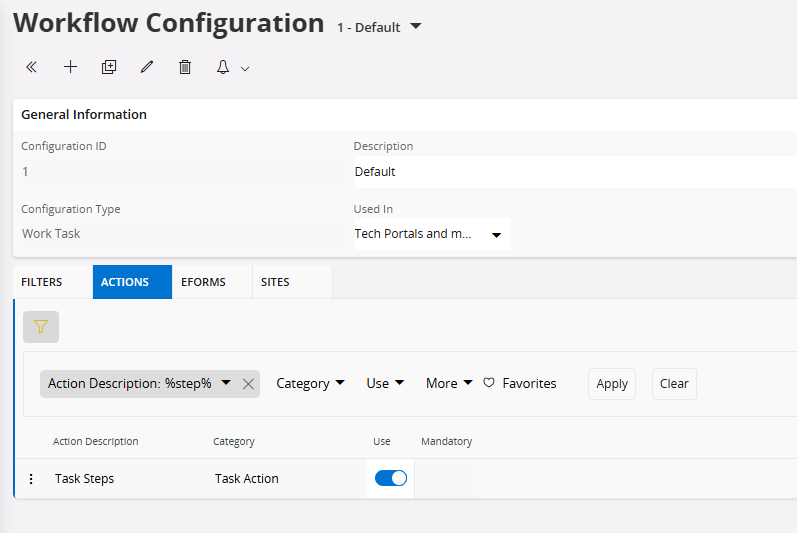Viewport: 797px width, 533px height.
Task: Click the pencil edit icon
Action: (147, 67)
